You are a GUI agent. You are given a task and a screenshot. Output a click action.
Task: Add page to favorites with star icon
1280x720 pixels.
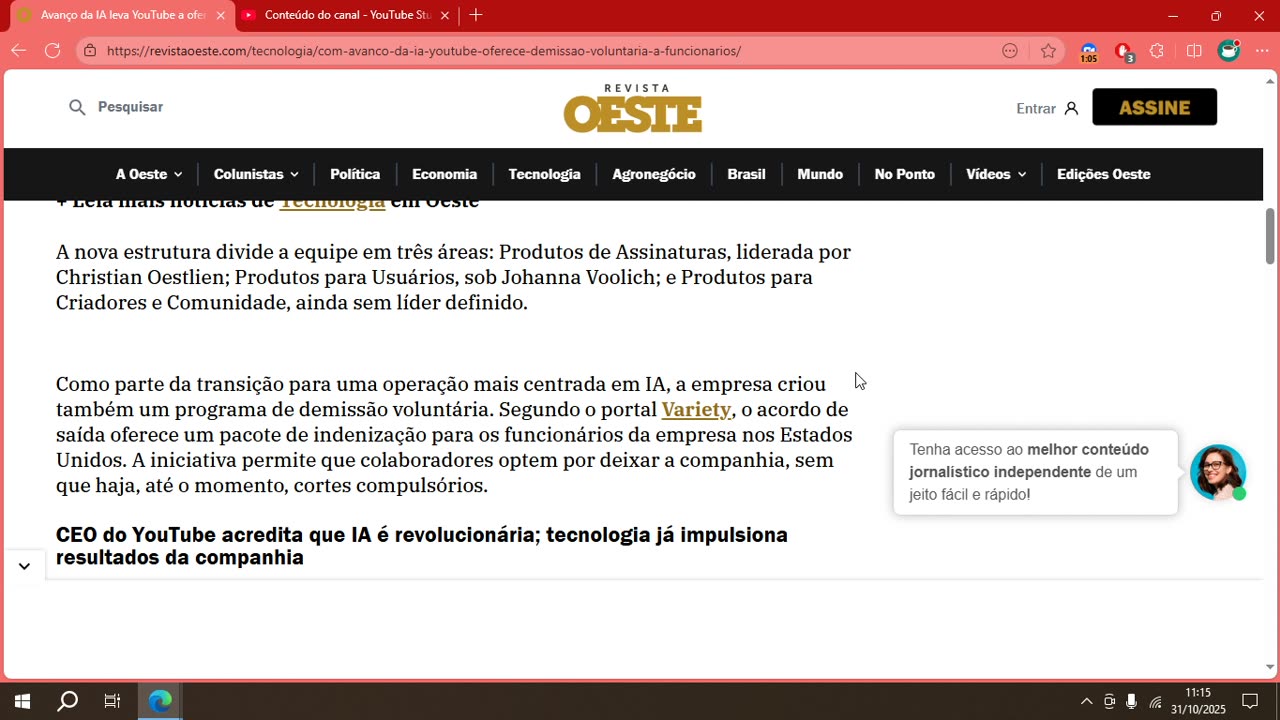[1048, 51]
